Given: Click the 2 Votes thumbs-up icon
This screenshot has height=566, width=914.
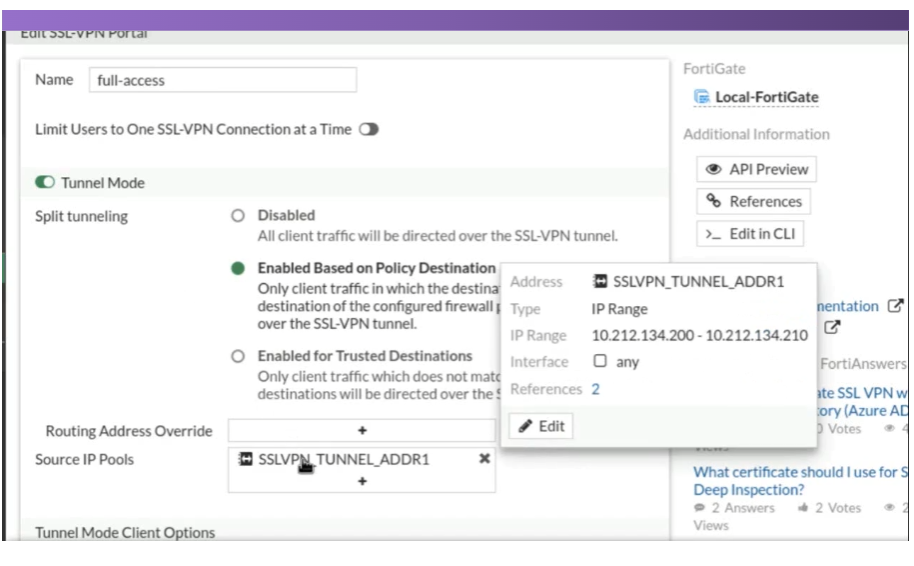Looking at the screenshot, I should coord(803,508).
